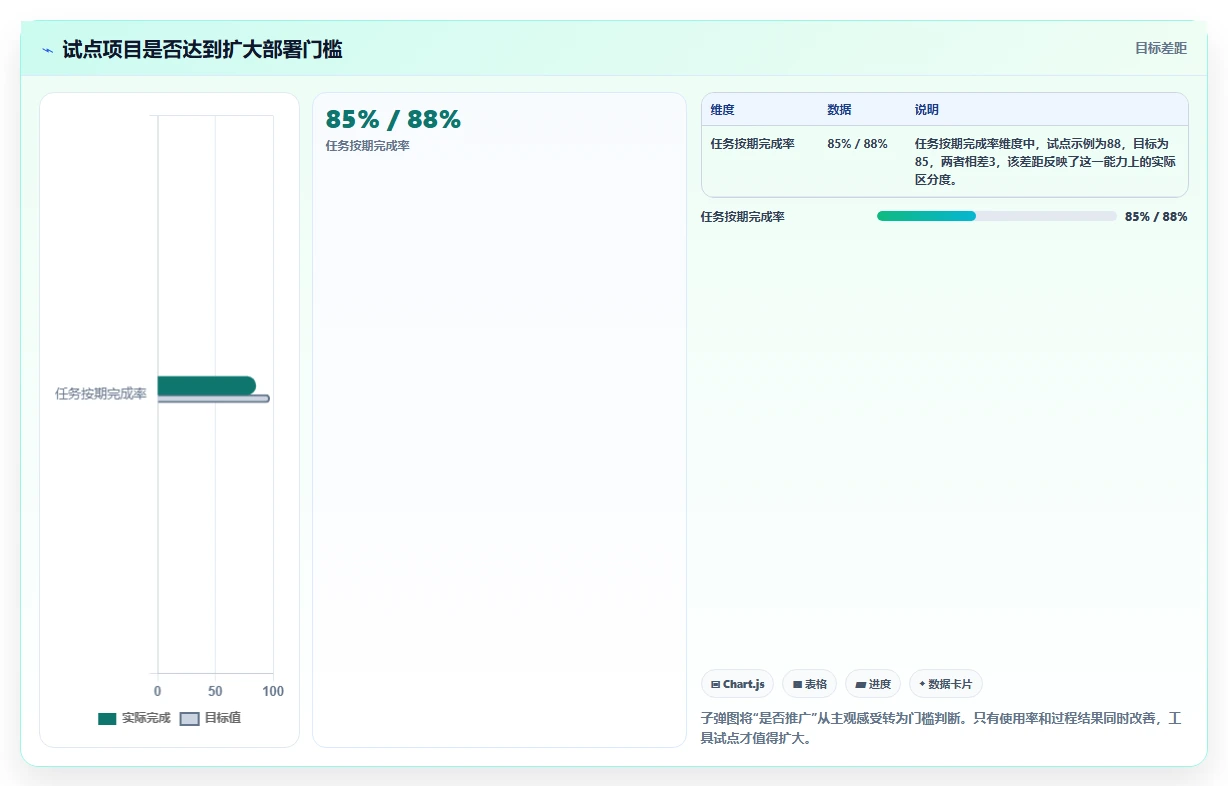Click the 任务按期完成率 progress bar
Screen dimensions: 1228x786
click(x=996, y=216)
